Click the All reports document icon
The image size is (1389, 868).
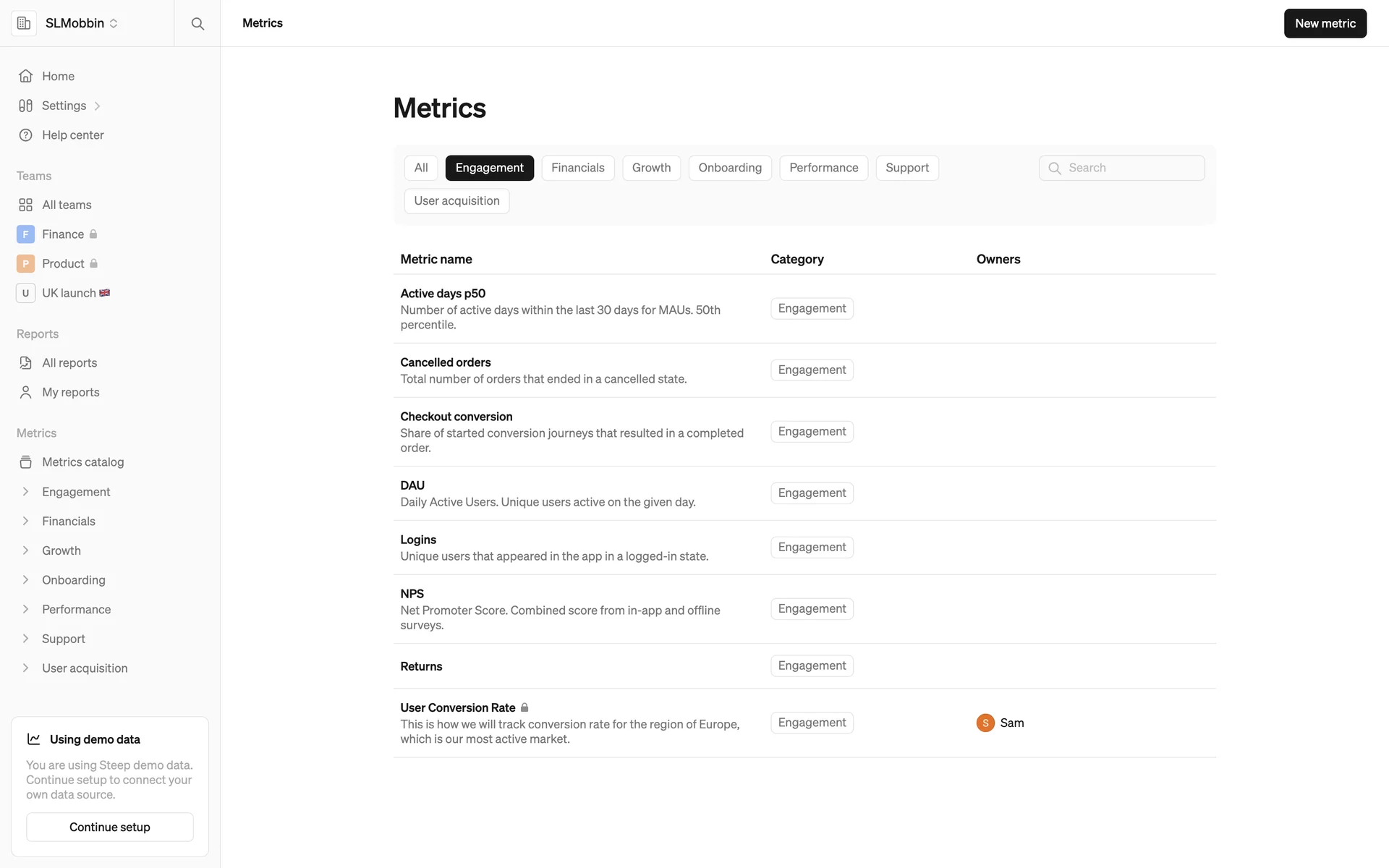tap(26, 363)
